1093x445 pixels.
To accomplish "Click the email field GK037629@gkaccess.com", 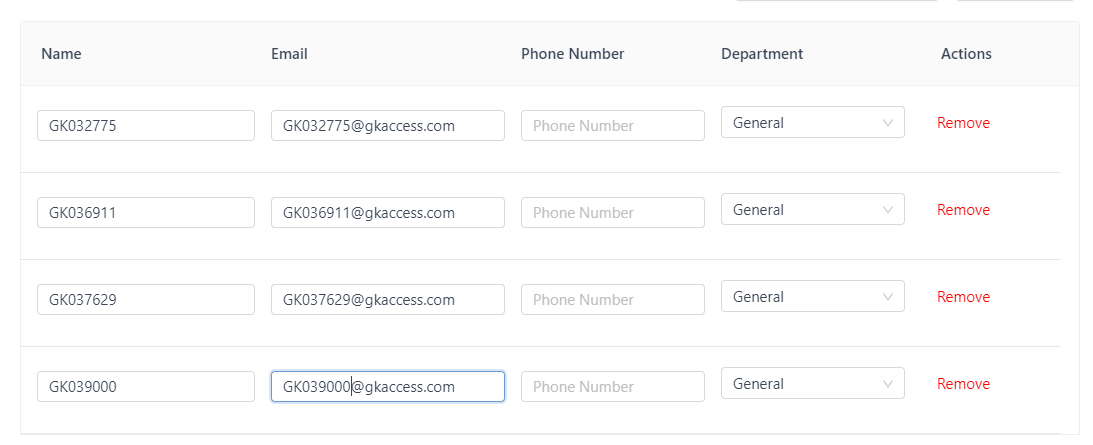I will click(387, 300).
